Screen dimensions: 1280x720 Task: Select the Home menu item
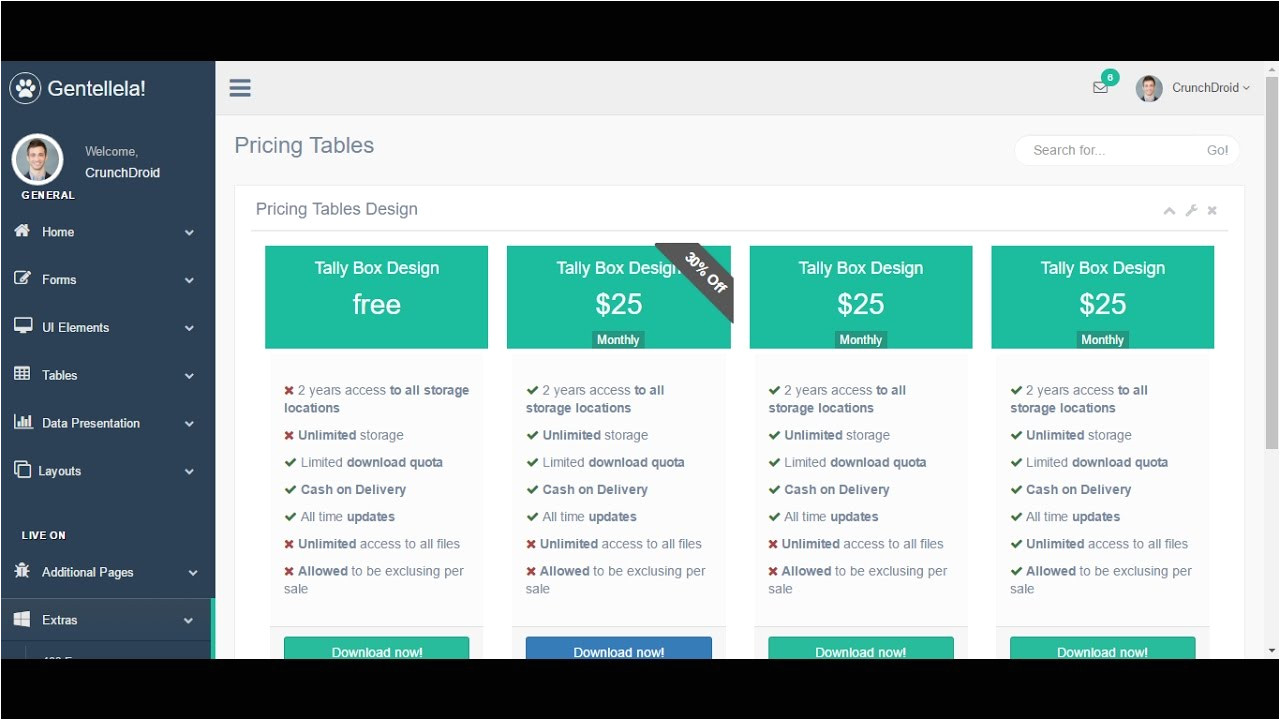[x=57, y=231]
